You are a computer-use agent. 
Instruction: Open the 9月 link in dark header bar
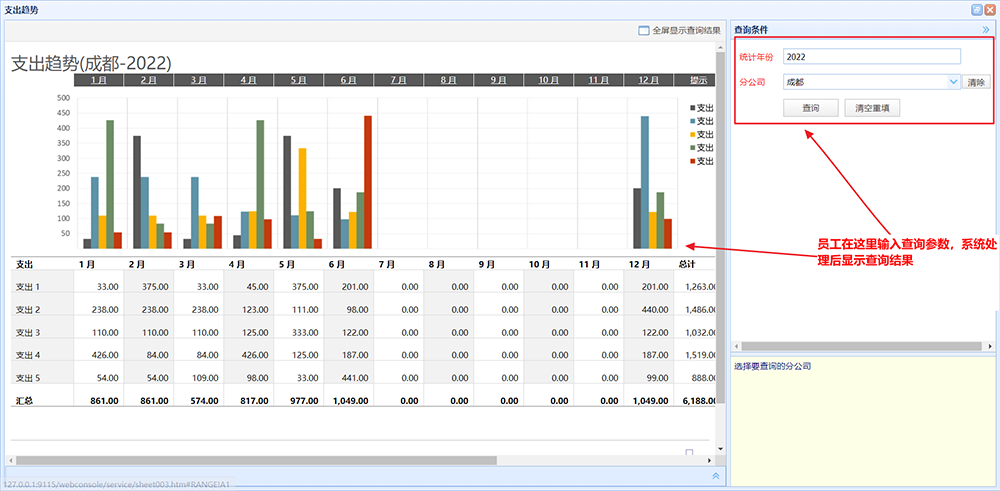498,80
